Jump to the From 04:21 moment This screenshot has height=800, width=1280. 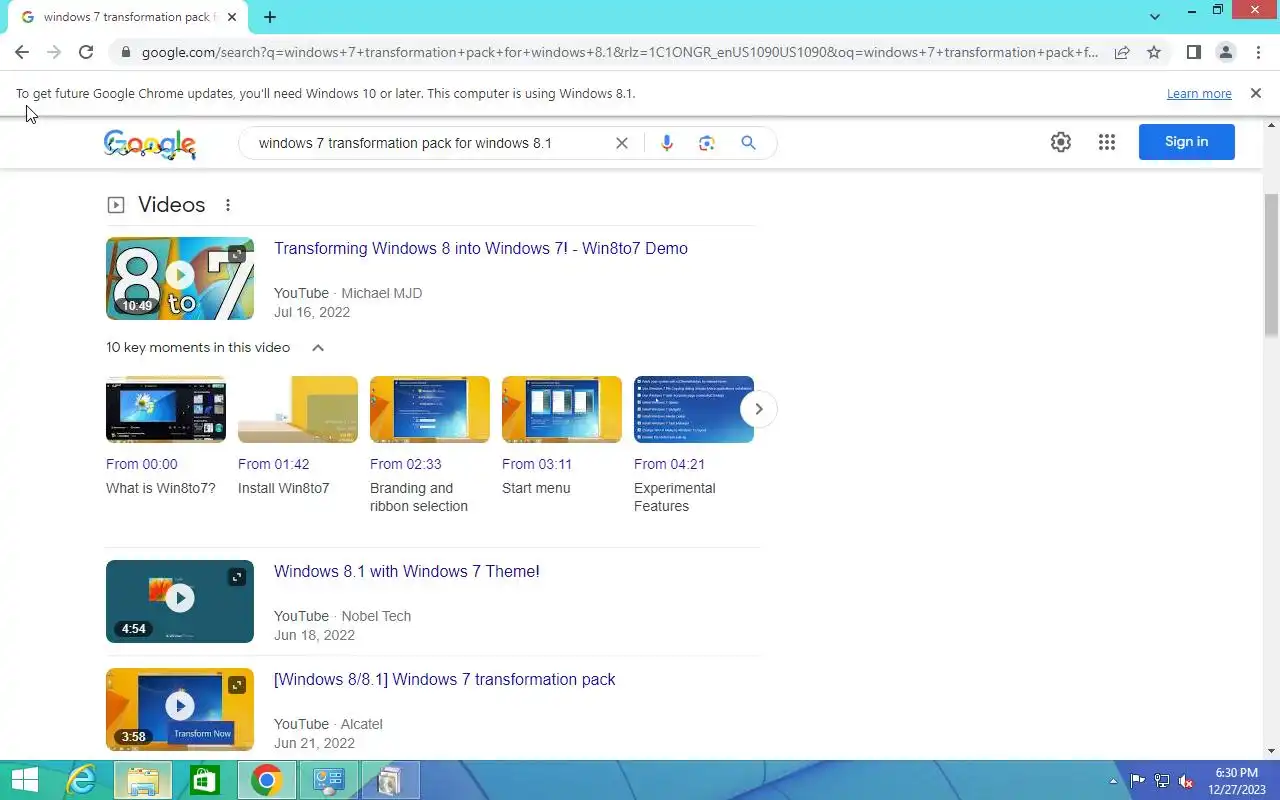[x=670, y=464]
